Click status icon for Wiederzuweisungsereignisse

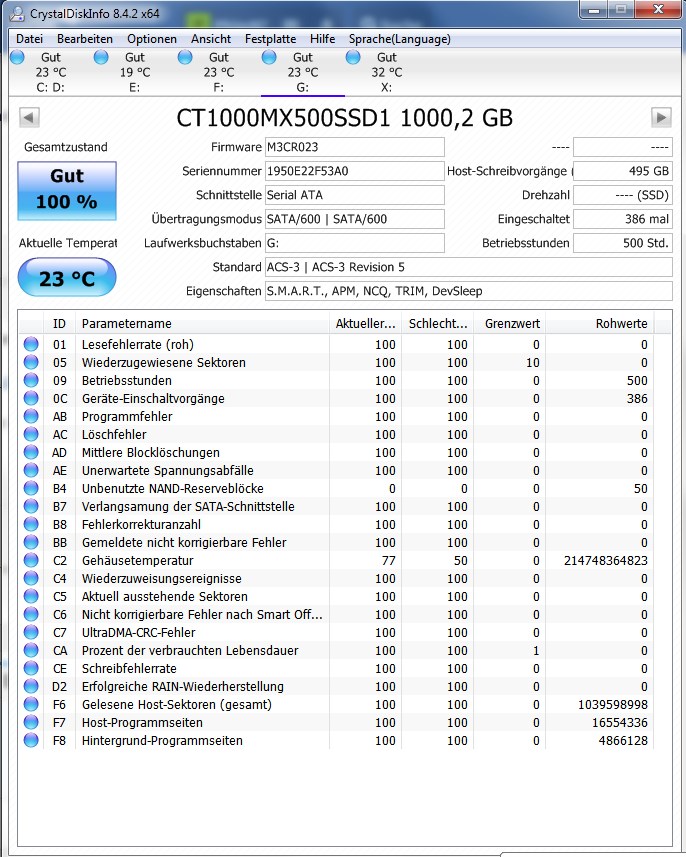[x=31, y=579]
